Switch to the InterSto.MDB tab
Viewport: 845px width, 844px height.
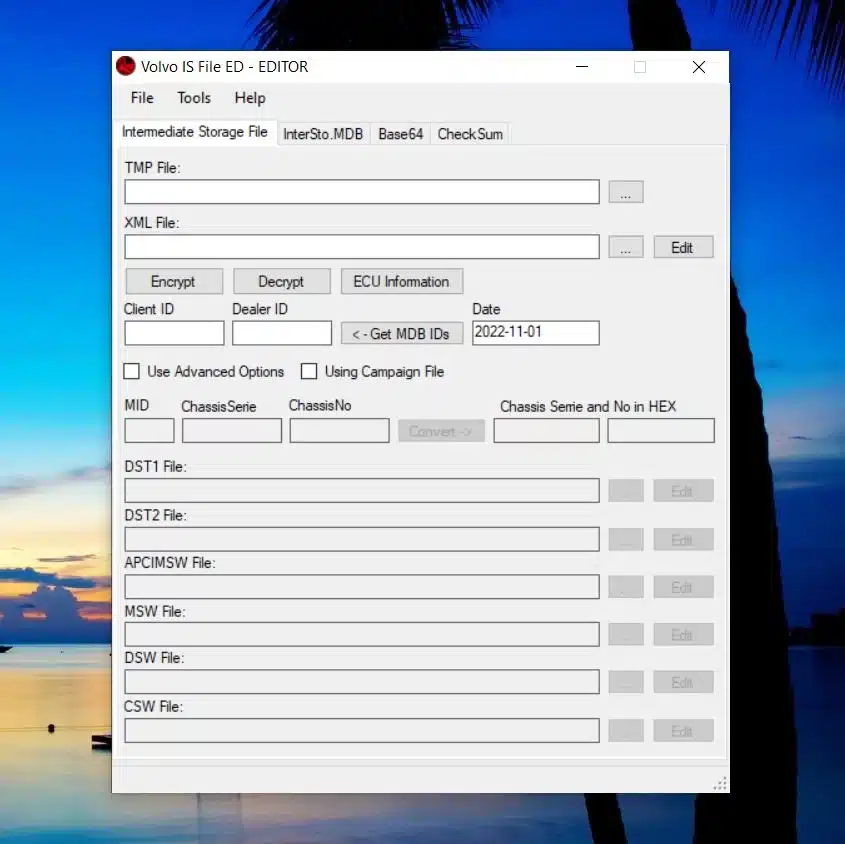323,132
